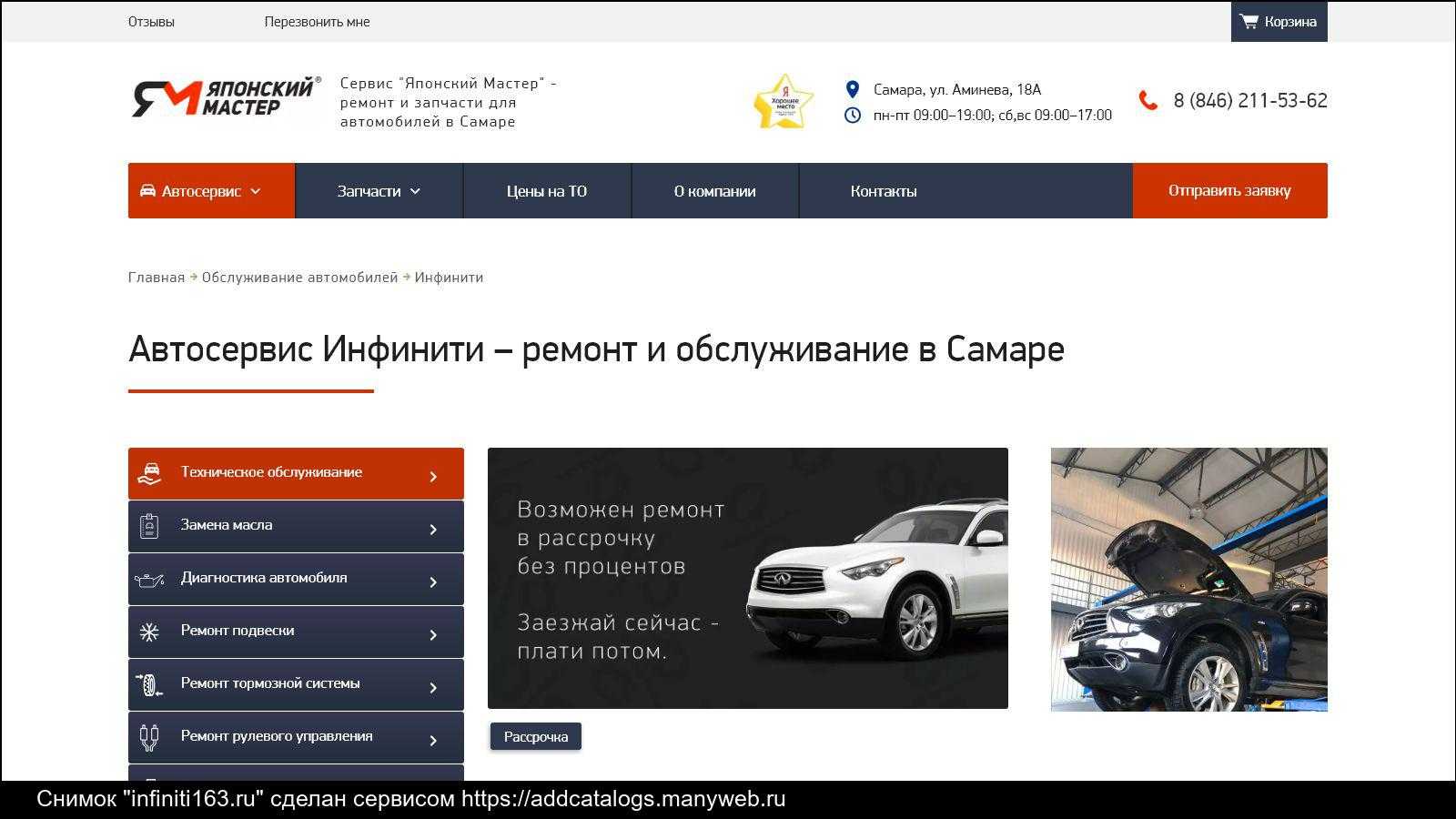The width and height of the screenshot is (1456, 819).
Task: Click the Инфинити breadcrumb text
Action: click(449, 278)
